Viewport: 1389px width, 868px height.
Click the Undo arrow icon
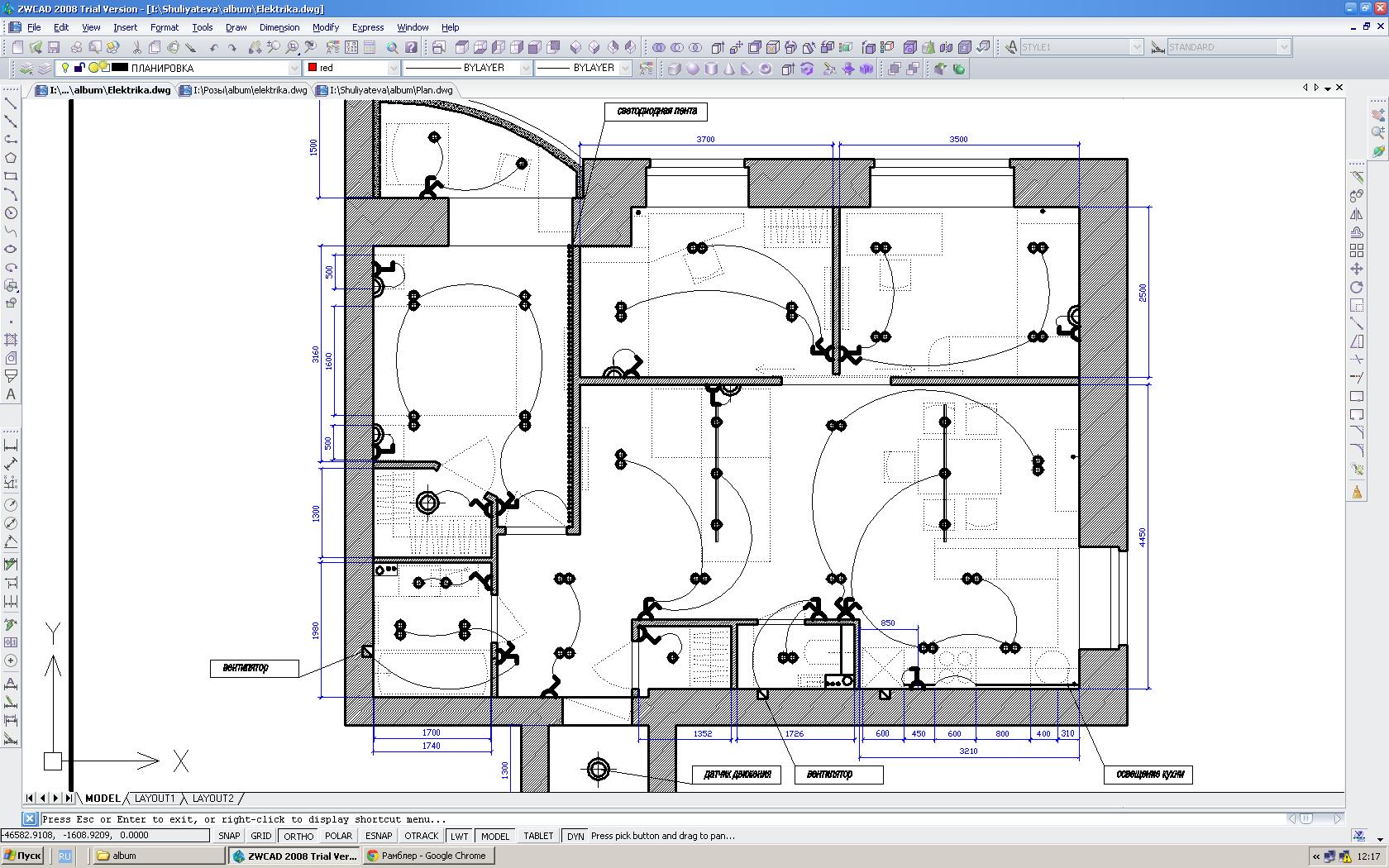pos(214,47)
